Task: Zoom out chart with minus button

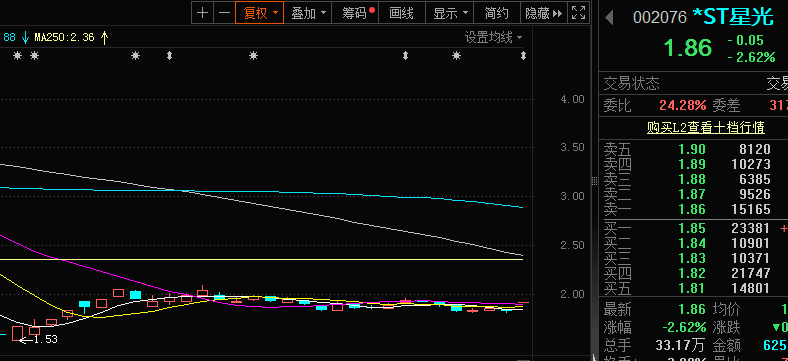Action: [x=224, y=13]
